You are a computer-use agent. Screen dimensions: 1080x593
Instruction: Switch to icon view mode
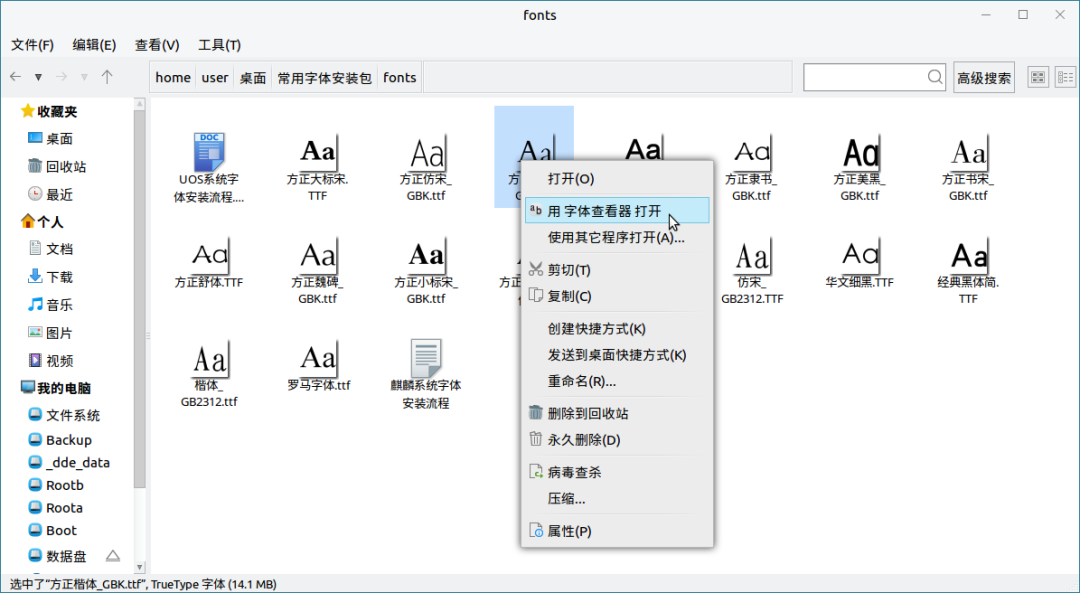(1038, 77)
